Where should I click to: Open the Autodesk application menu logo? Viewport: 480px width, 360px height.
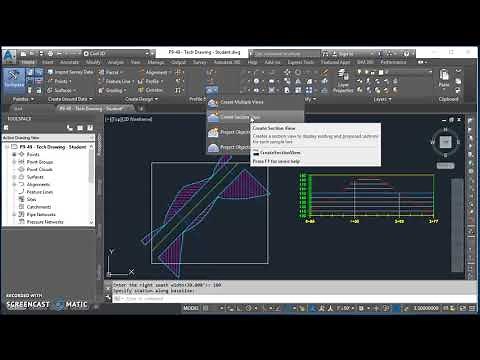[10, 55]
